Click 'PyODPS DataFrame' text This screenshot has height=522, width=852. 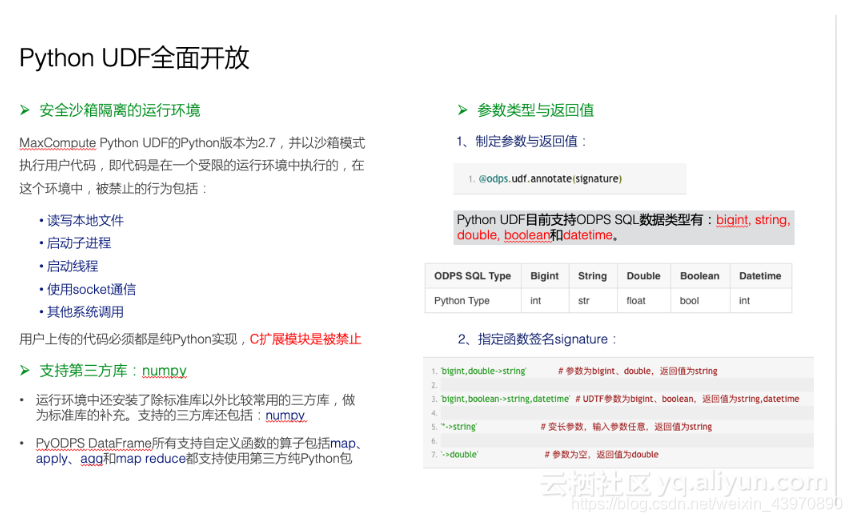point(93,443)
